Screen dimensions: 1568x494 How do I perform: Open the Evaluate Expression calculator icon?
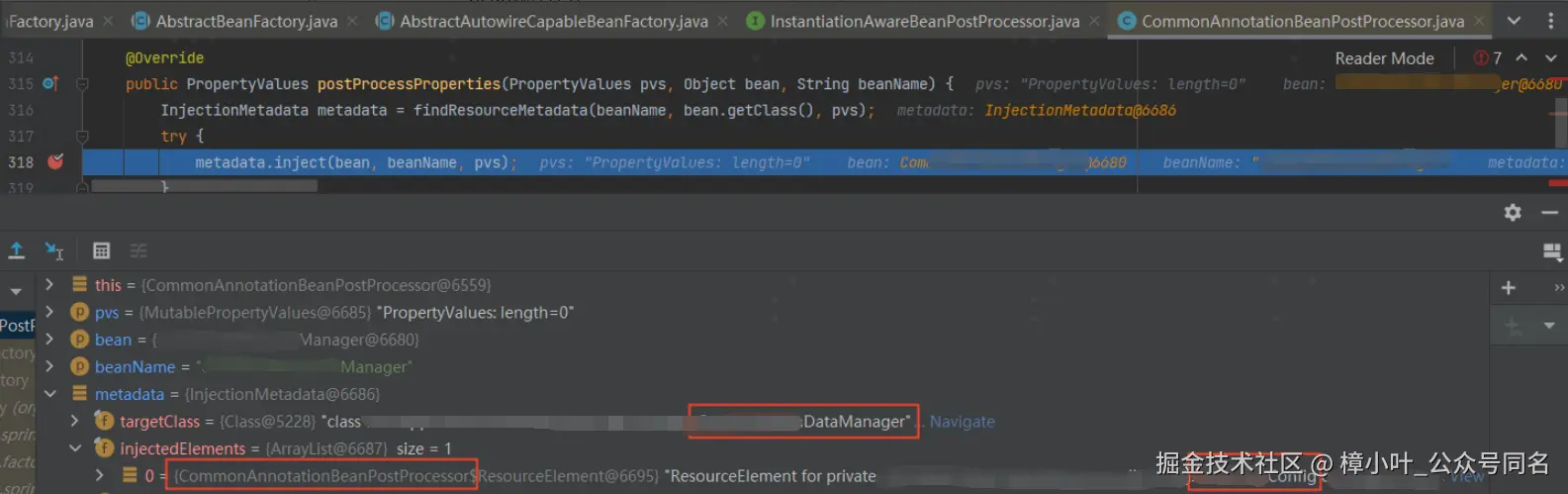[x=101, y=250]
